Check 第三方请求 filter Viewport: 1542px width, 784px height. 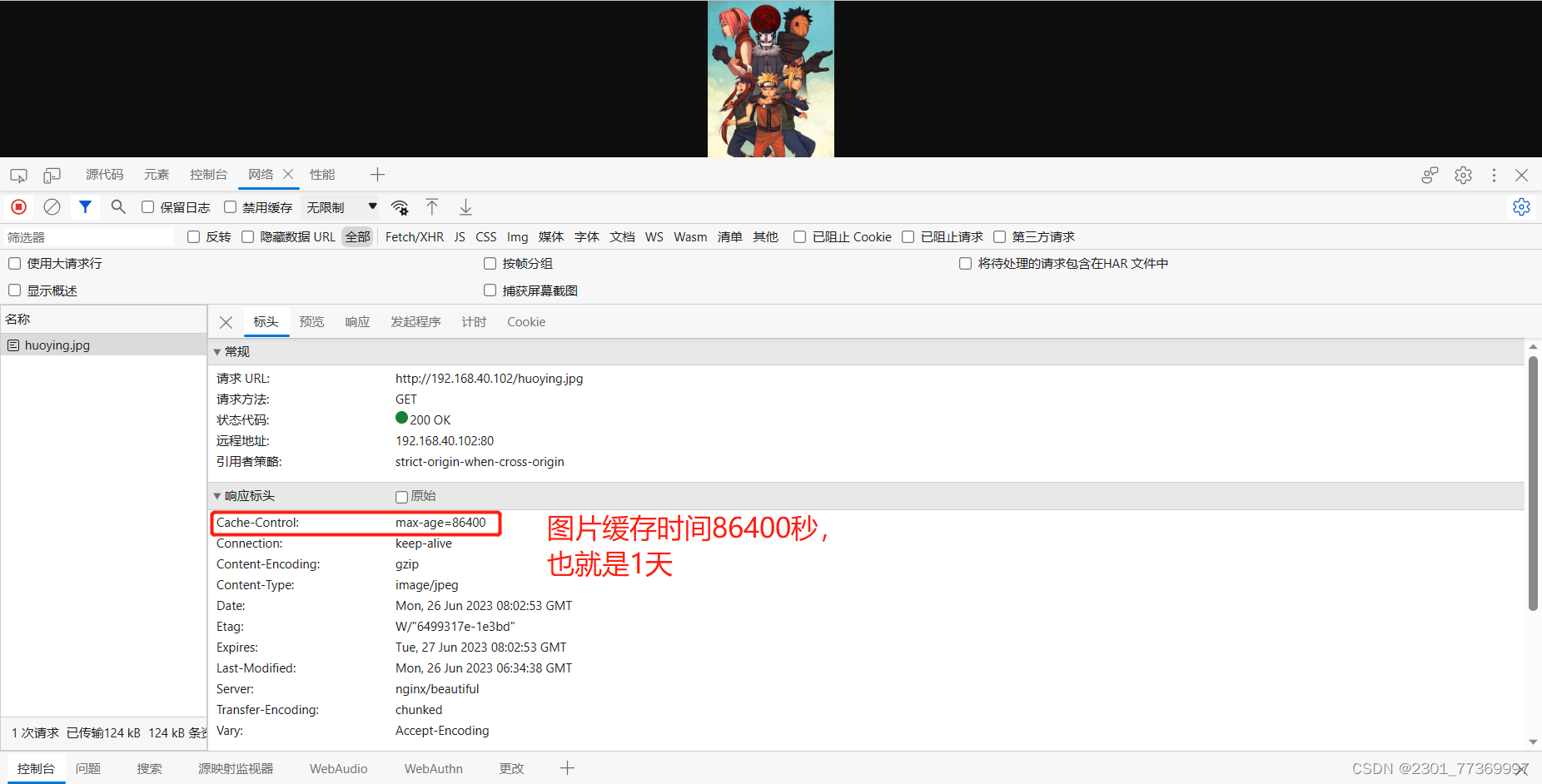tap(999, 237)
